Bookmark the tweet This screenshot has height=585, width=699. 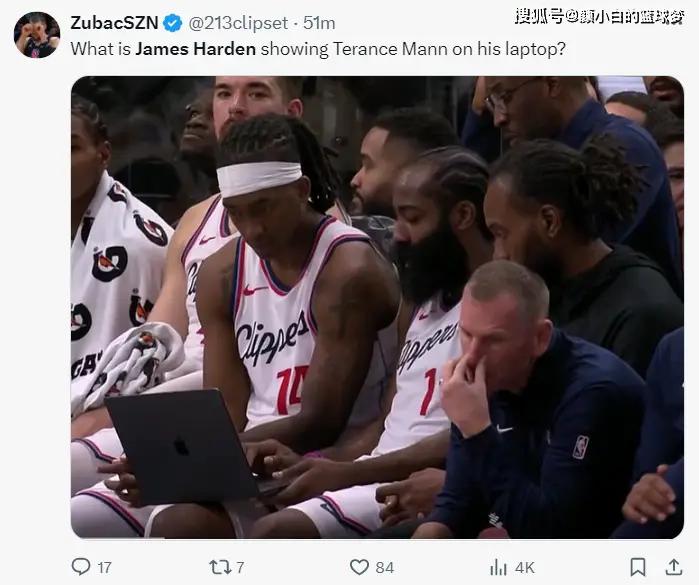tap(638, 567)
